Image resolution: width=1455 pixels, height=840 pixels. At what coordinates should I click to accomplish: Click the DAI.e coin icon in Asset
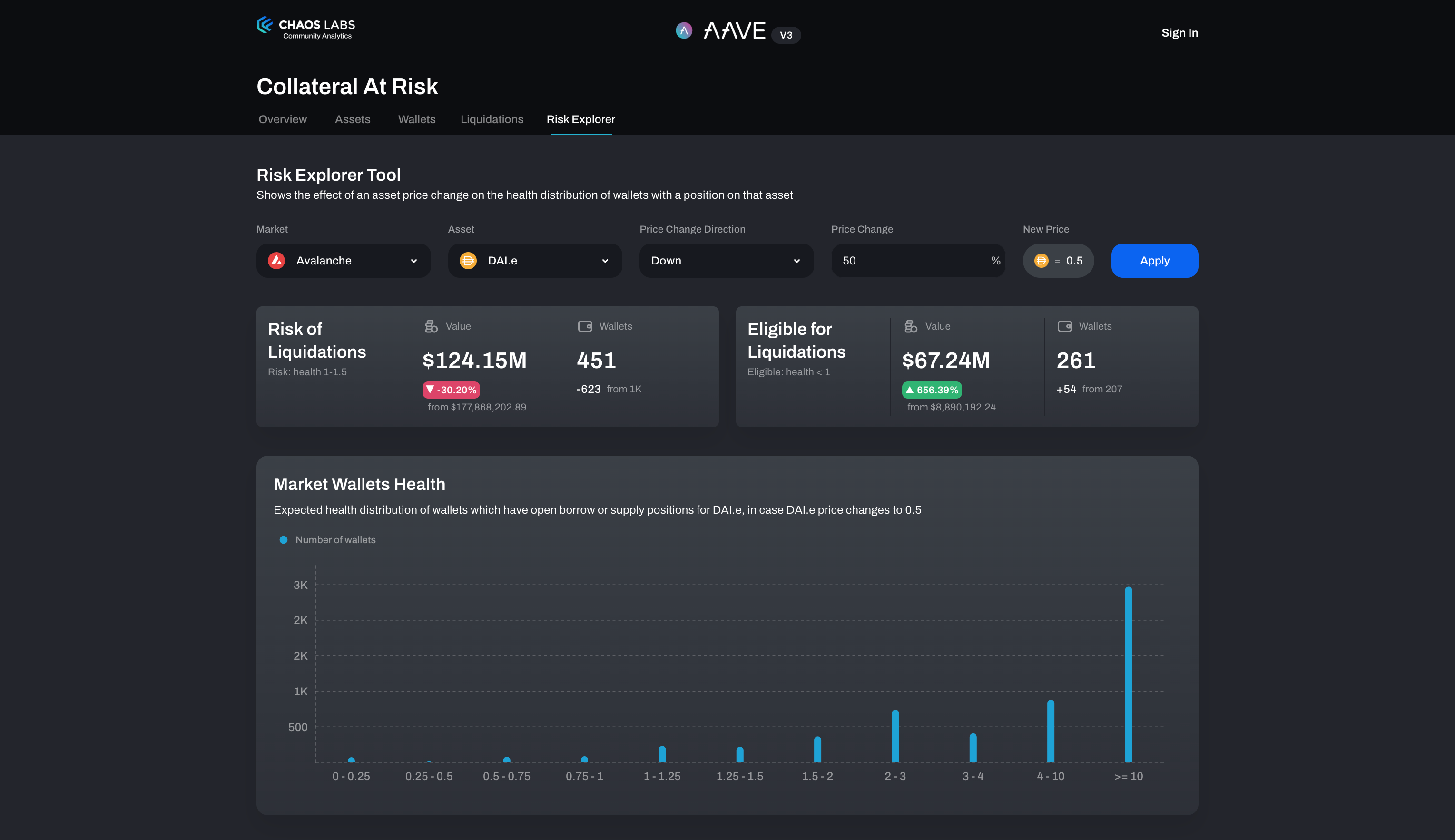click(468, 261)
